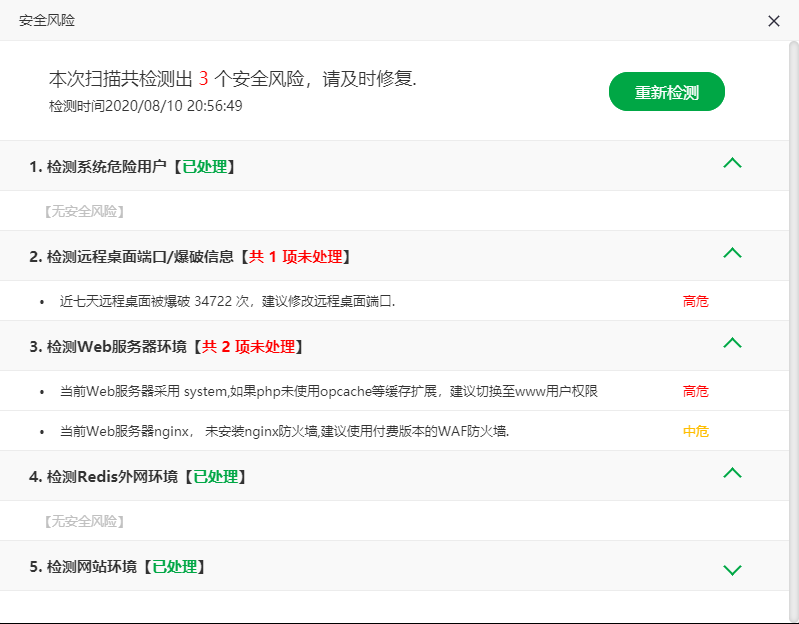Click the 共 2 项未处理 status text
Screen dimensions: 799x624
(248, 347)
